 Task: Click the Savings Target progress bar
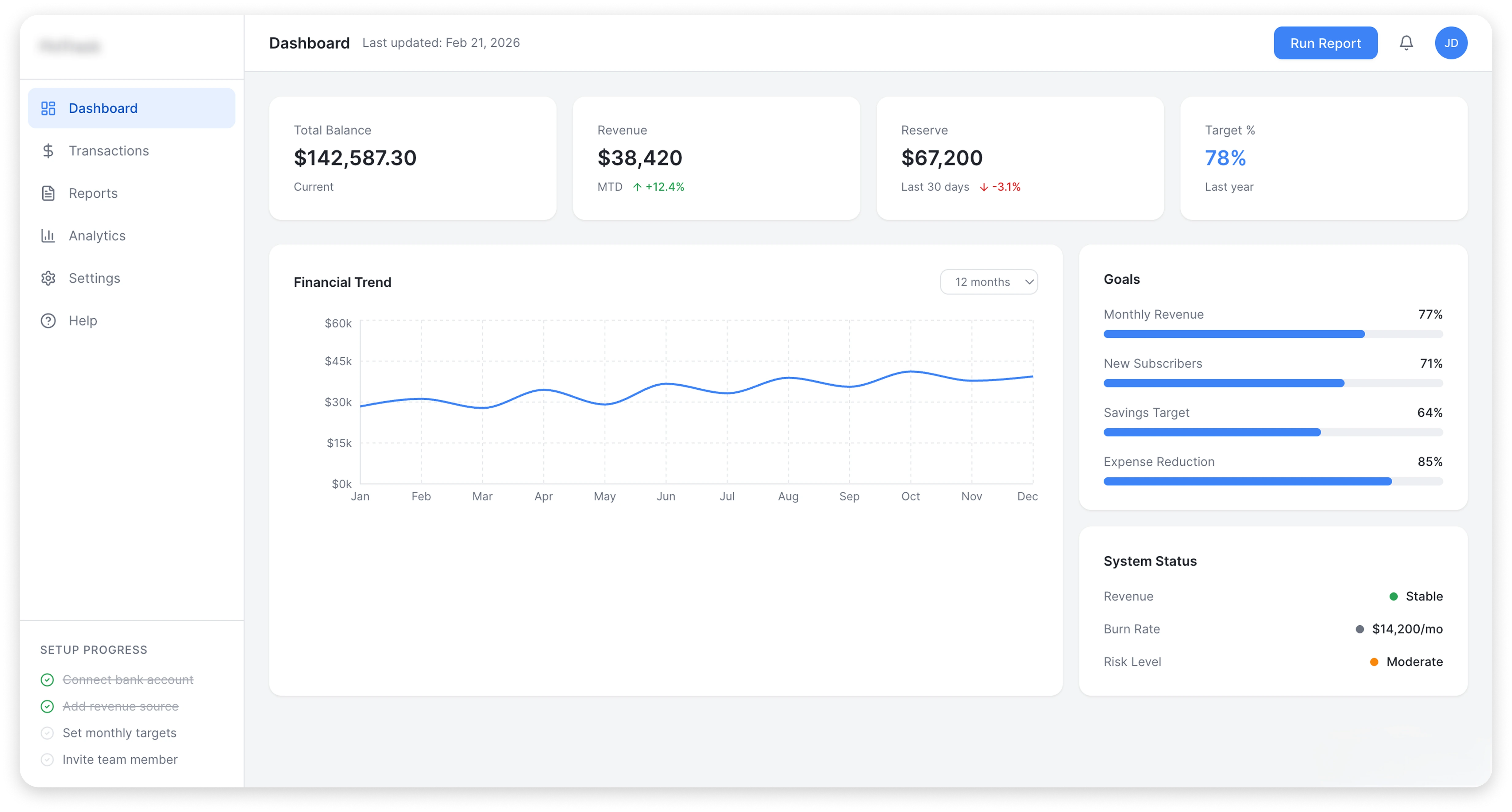coord(1272,432)
